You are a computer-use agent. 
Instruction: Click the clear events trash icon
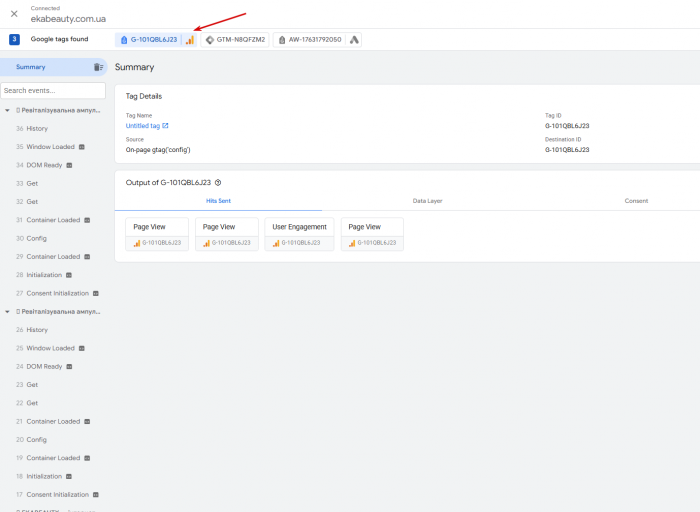(98, 67)
